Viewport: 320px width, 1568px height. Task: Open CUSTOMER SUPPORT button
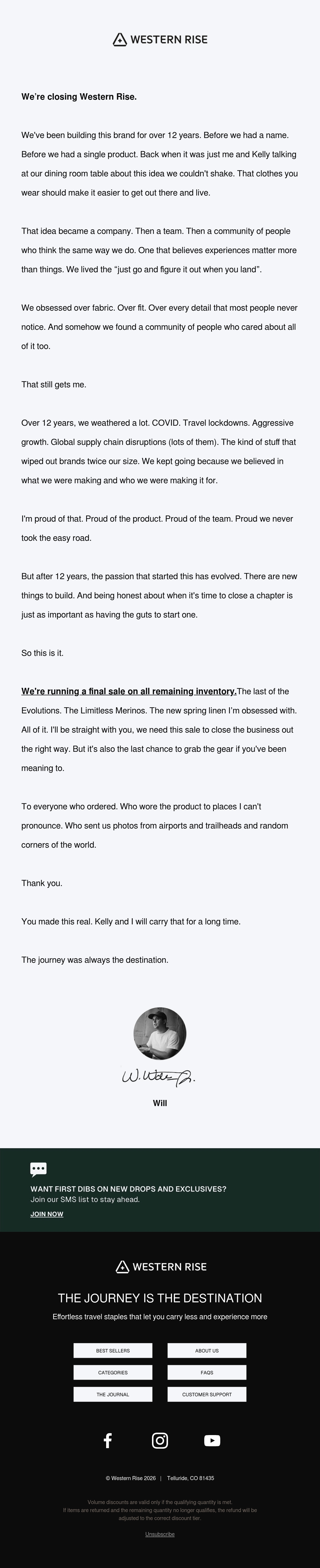tap(207, 1394)
